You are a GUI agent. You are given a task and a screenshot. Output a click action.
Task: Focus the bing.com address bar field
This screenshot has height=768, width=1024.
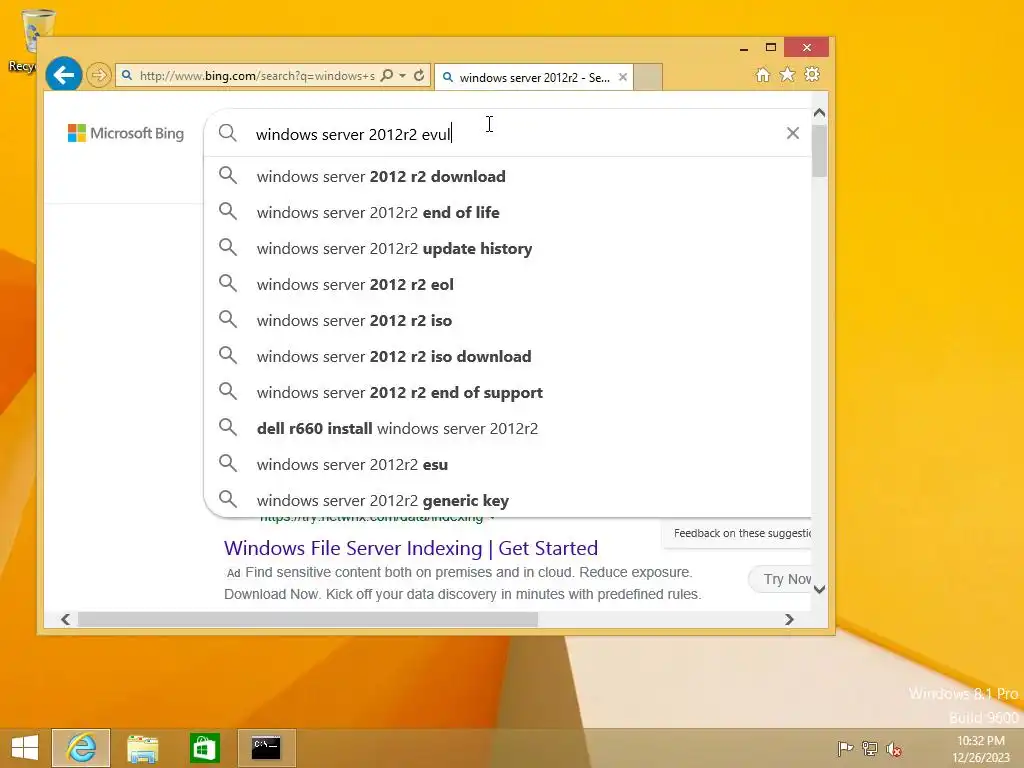point(257,76)
